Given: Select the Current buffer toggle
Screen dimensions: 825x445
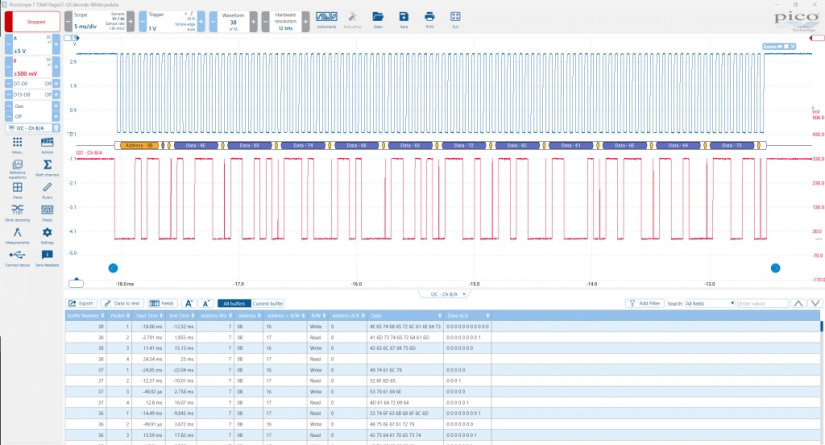Looking at the screenshot, I should tap(268, 304).
